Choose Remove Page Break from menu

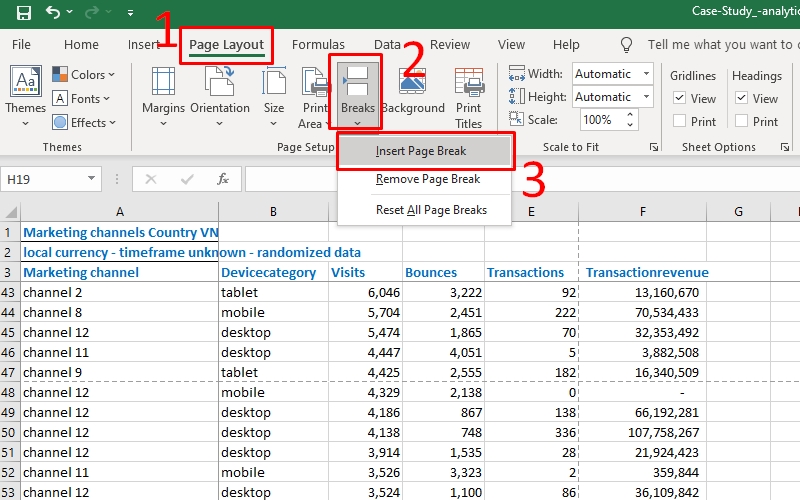pos(424,180)
